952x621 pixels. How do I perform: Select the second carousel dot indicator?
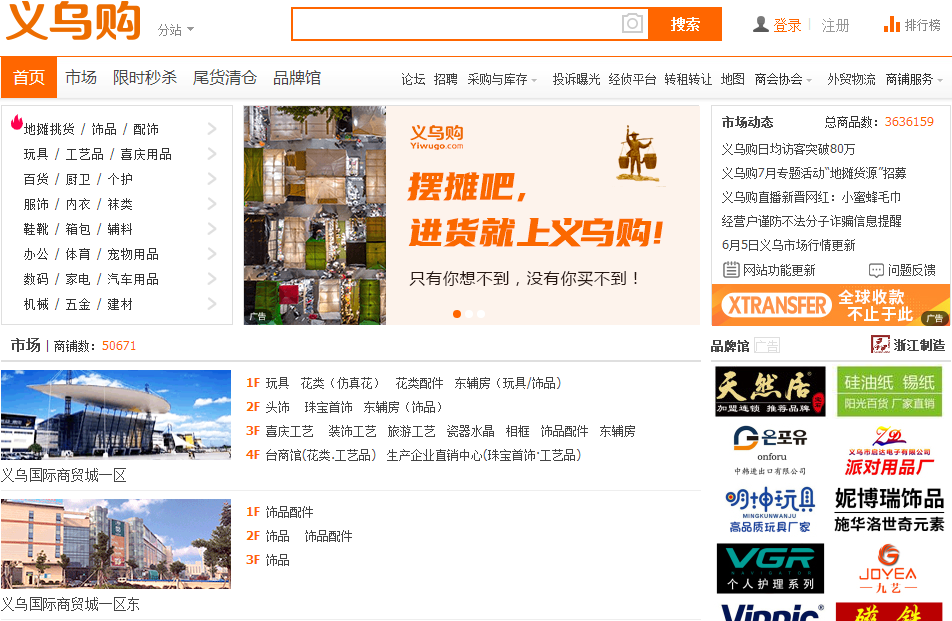click(x=469, y=314)
